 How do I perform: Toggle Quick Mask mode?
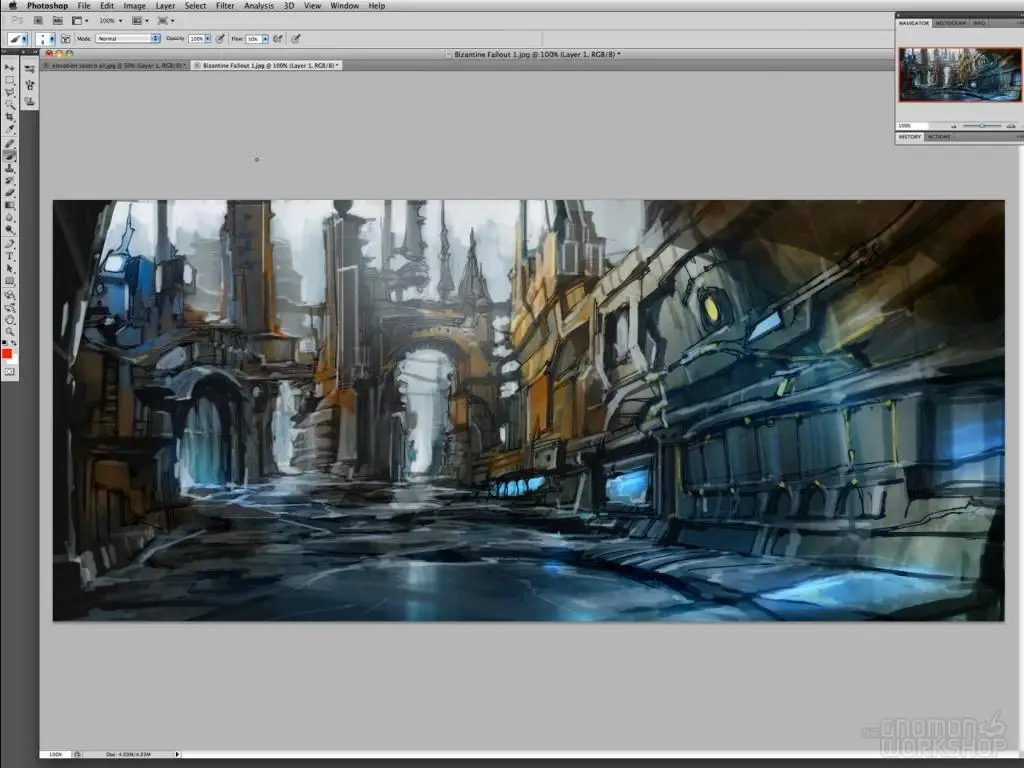(x=10, y=372)
